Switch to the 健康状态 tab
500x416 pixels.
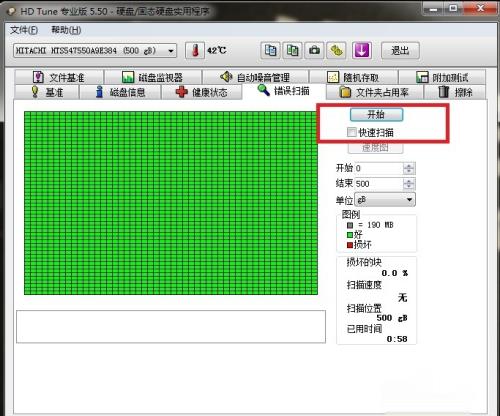tap(202, 92)
